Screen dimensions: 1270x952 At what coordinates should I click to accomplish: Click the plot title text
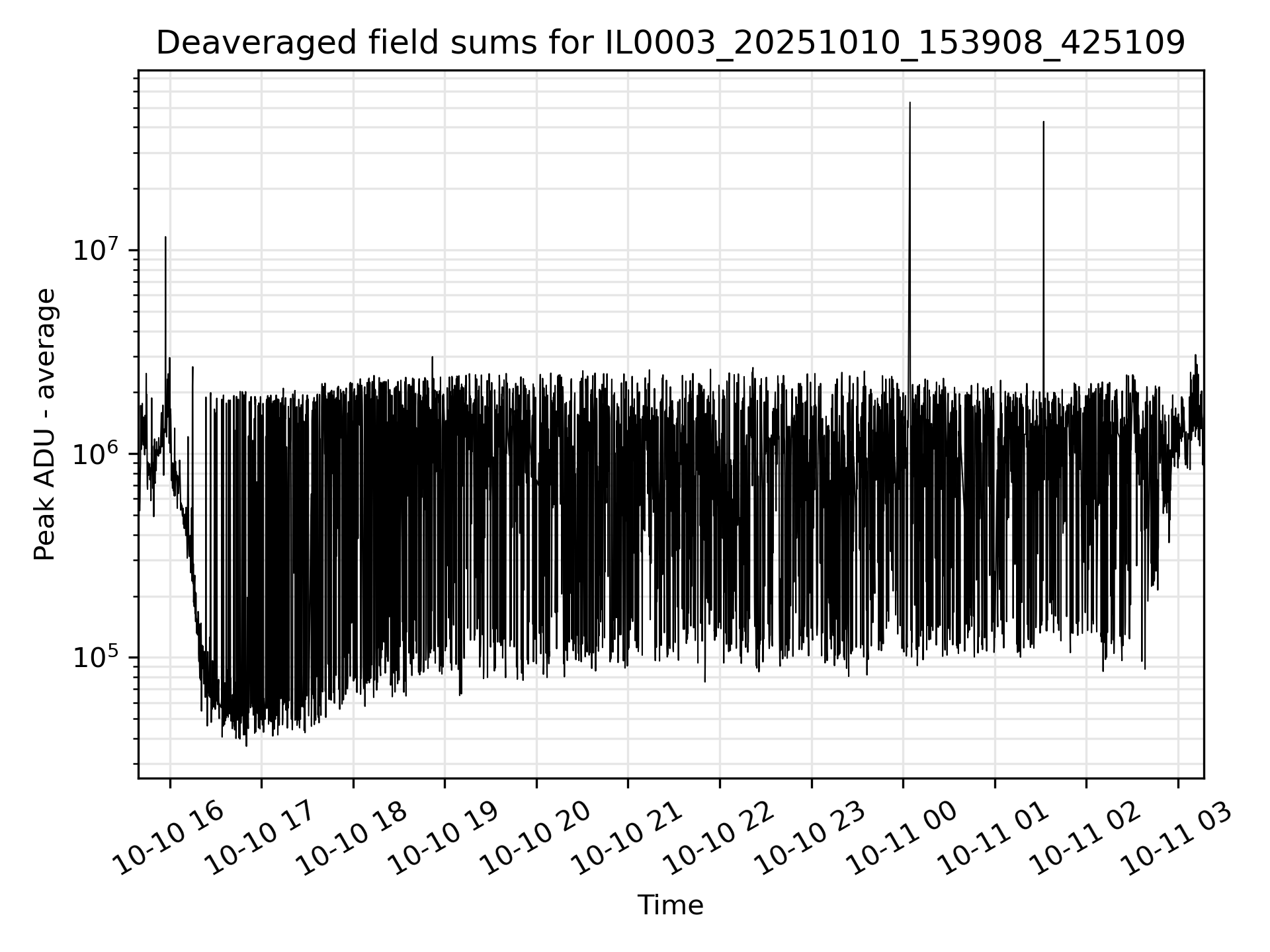(x=670, y=44)
